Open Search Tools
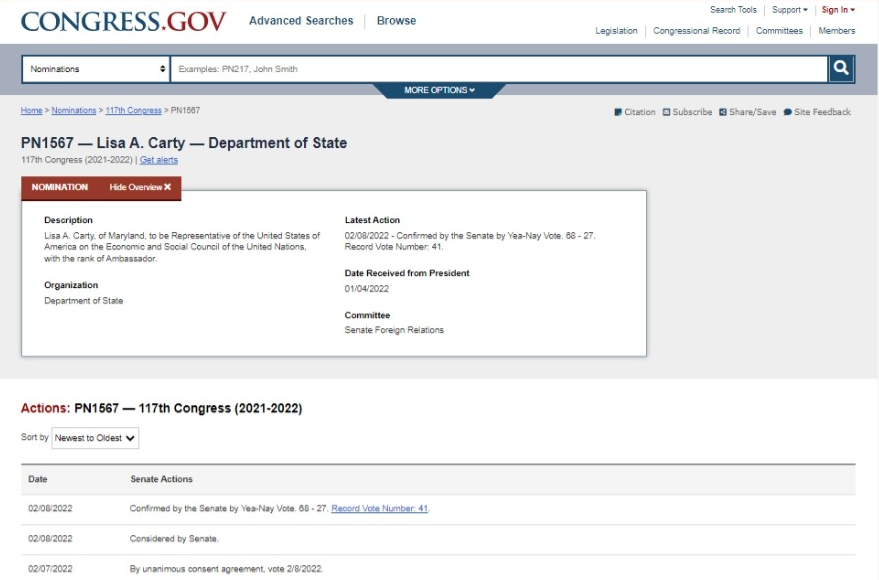Screen dimensions: 879x580 pyautogui.click(x=733, y=10)
